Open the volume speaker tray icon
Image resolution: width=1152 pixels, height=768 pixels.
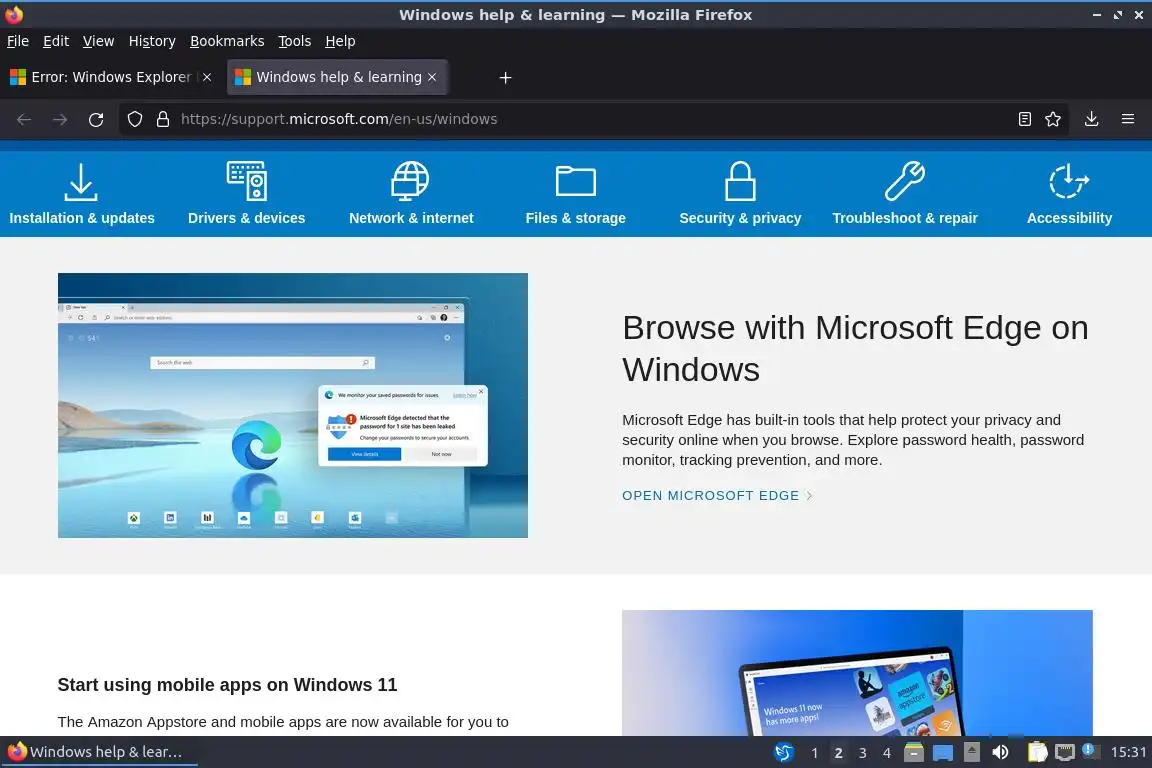1000,752
